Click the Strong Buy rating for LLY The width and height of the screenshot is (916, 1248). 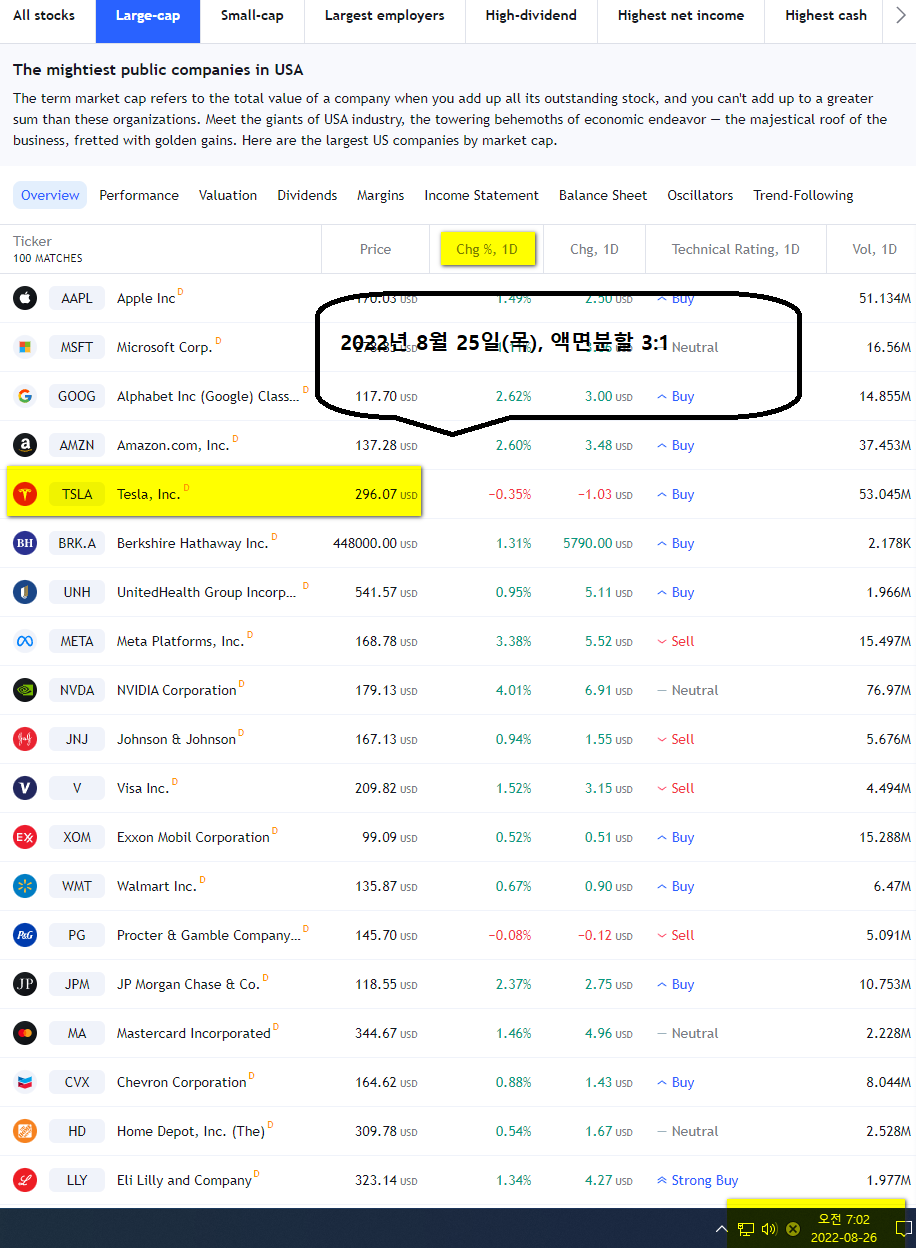pyautogui.click(x=697, y=1180)
